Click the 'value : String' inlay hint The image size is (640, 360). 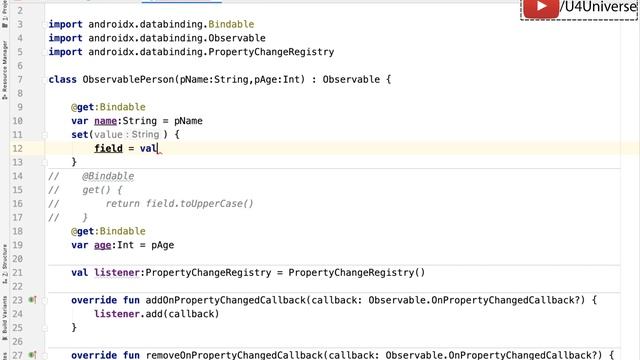[x=127, y=135]
